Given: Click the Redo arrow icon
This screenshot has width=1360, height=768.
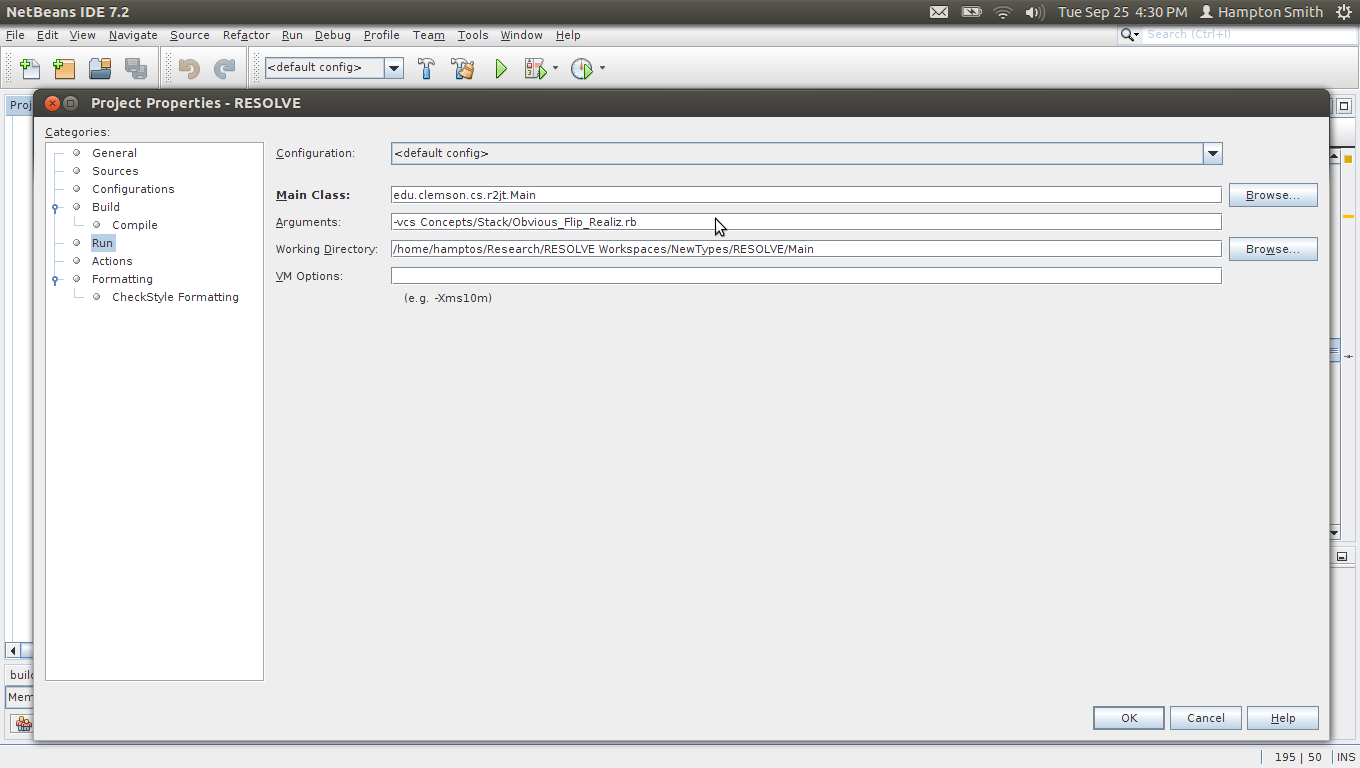Looking at the screenshot, I should 225,69.
